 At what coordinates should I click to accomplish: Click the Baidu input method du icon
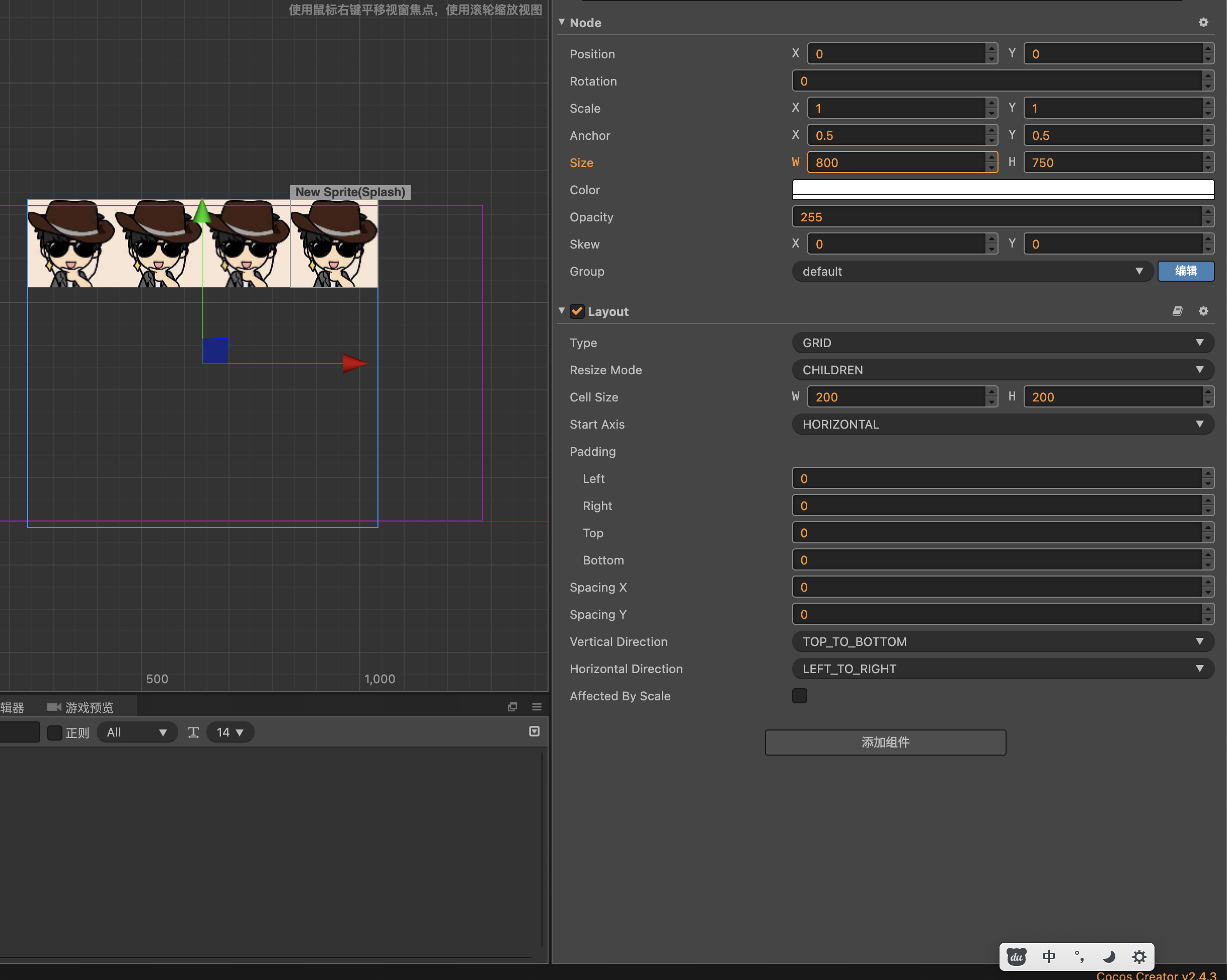click(1017, 957)
